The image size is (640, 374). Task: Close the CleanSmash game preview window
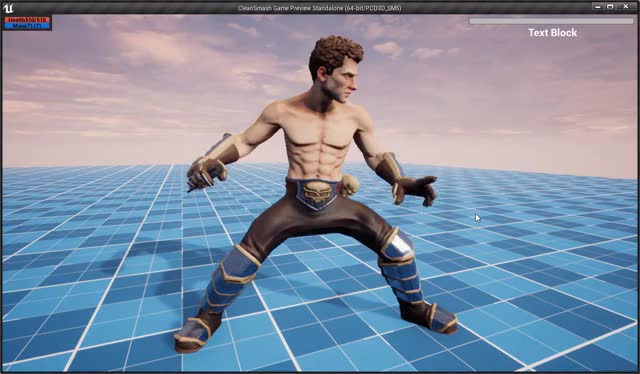click(x=626, y=7)
